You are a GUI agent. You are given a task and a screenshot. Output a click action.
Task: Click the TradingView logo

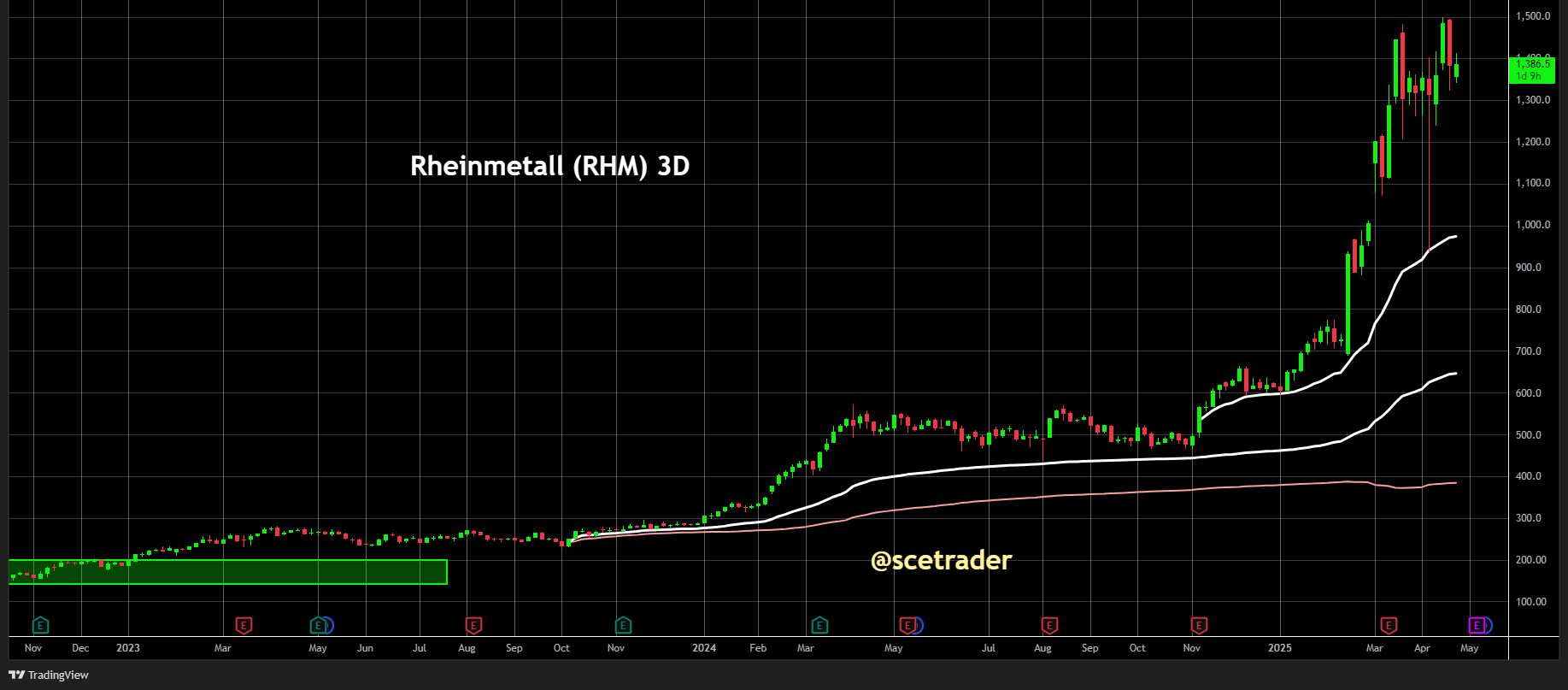click(x=49, y=675)
